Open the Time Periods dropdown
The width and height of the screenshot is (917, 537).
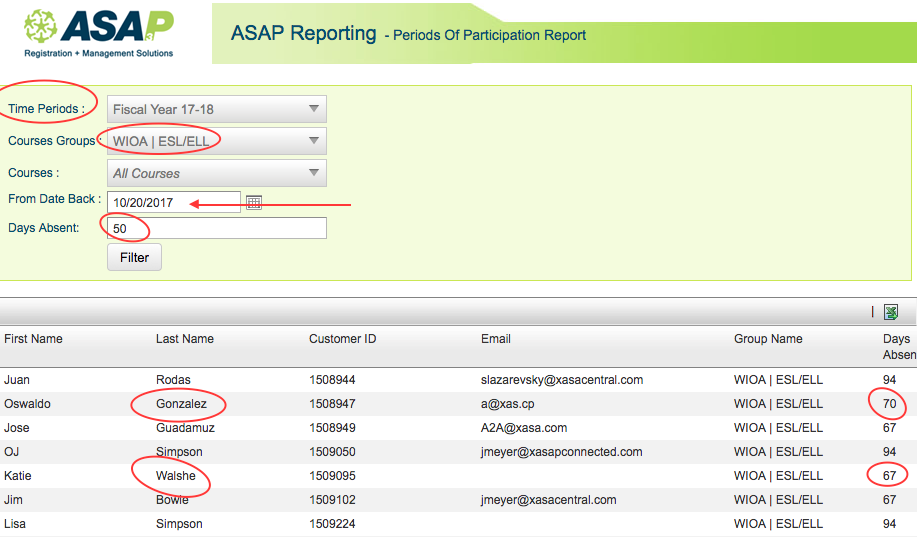coord(216,109)
